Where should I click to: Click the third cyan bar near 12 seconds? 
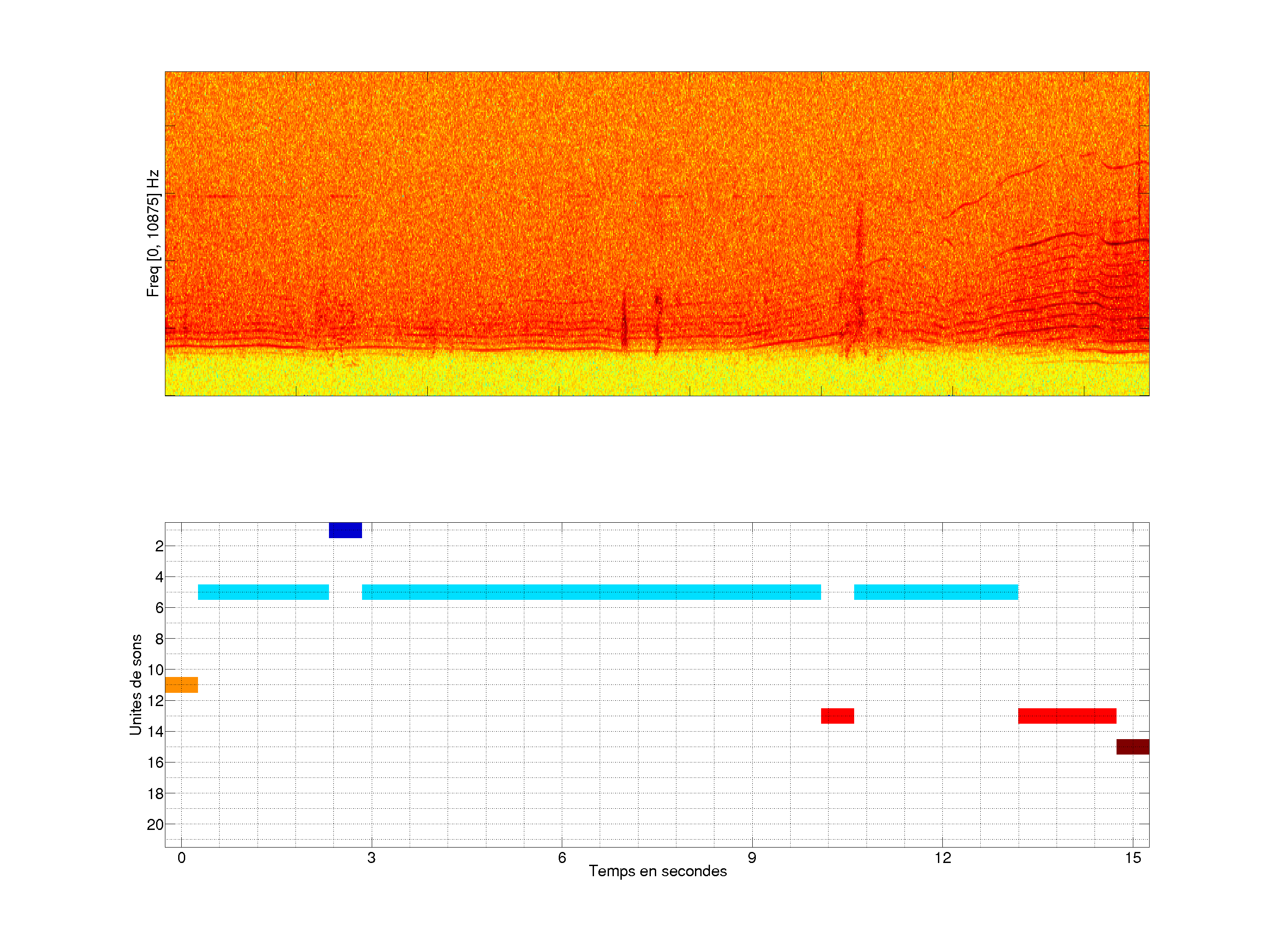click(x=936, y=591)
